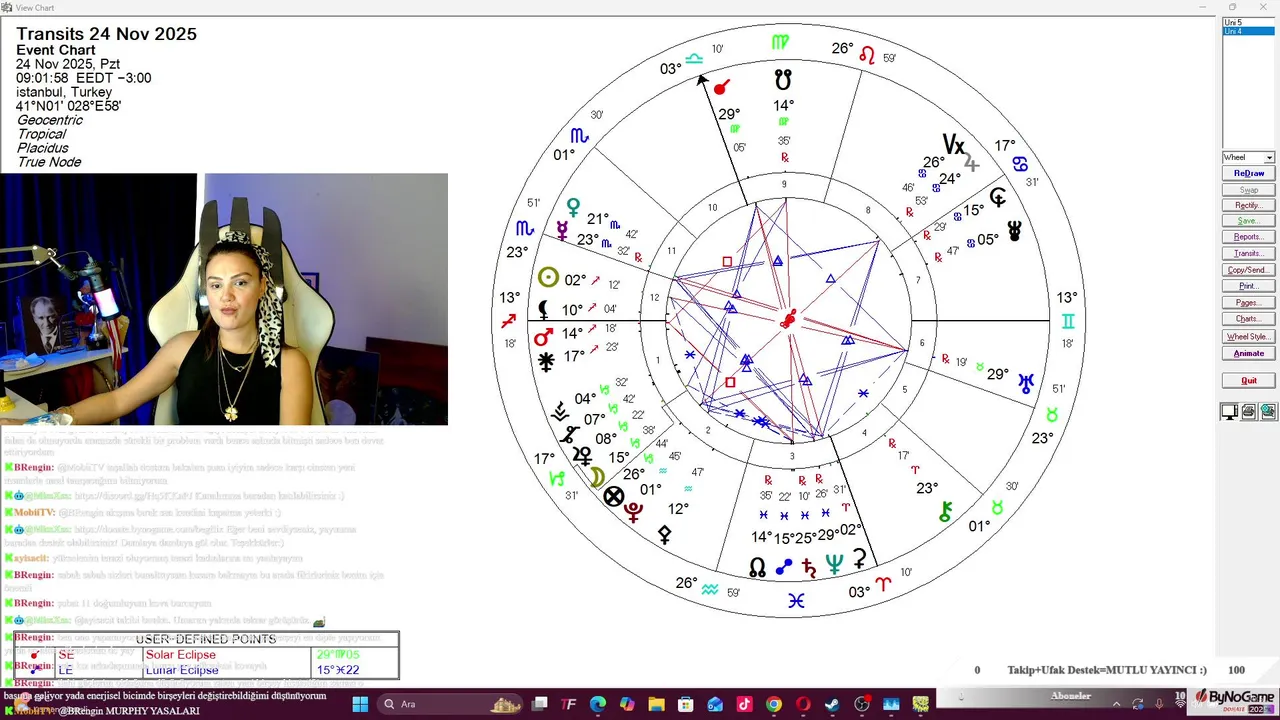Image resolution: width=1280 pixels, height=720 pixels.
Task: Click the ReDraw button
Action: [x=1248, y=173]
